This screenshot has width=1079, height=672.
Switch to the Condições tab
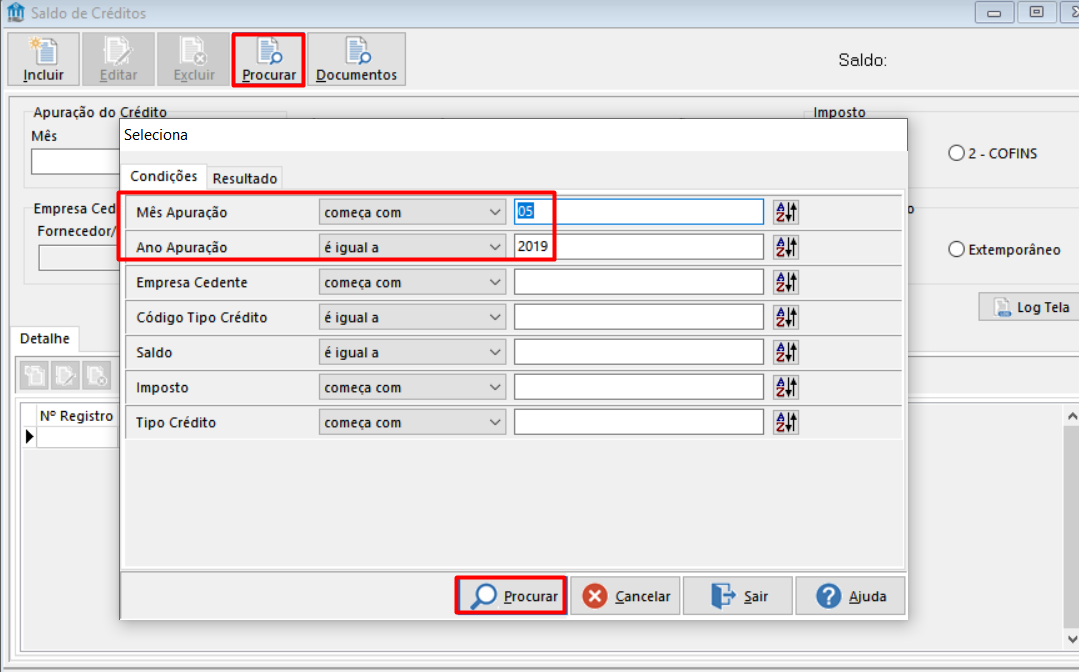164,177
